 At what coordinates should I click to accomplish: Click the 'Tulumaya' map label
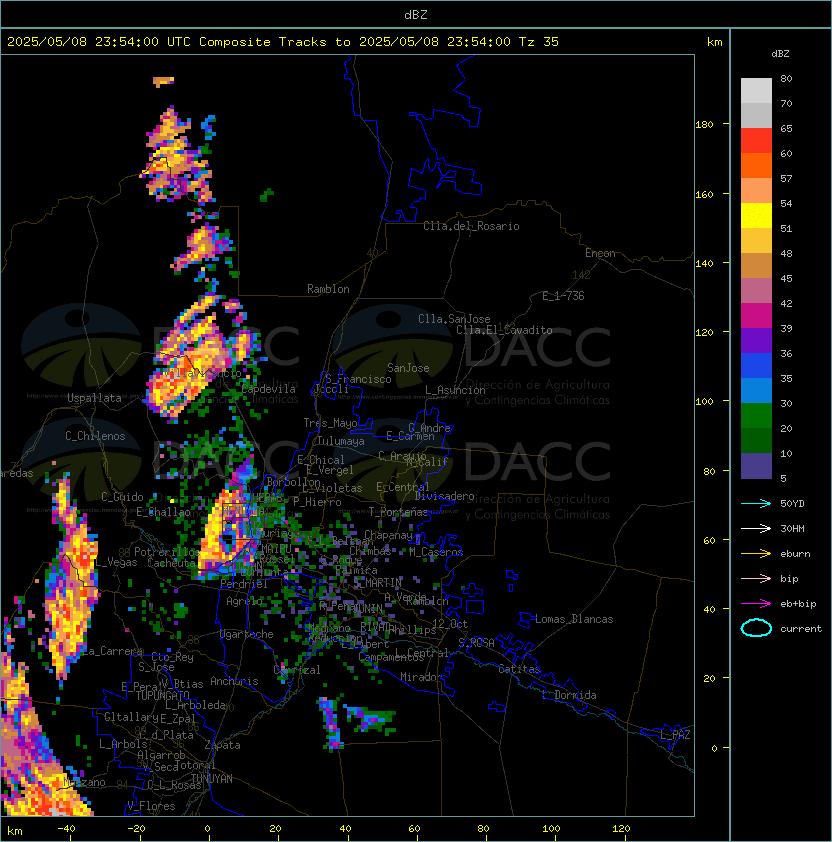point(341,441)
